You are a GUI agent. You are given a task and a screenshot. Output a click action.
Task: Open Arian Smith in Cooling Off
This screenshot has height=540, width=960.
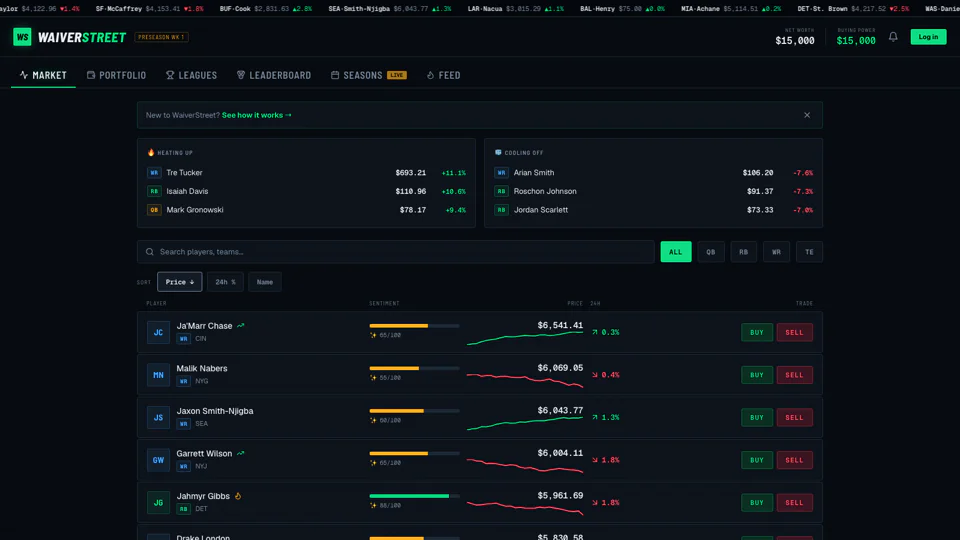click(x=653, y=173)
